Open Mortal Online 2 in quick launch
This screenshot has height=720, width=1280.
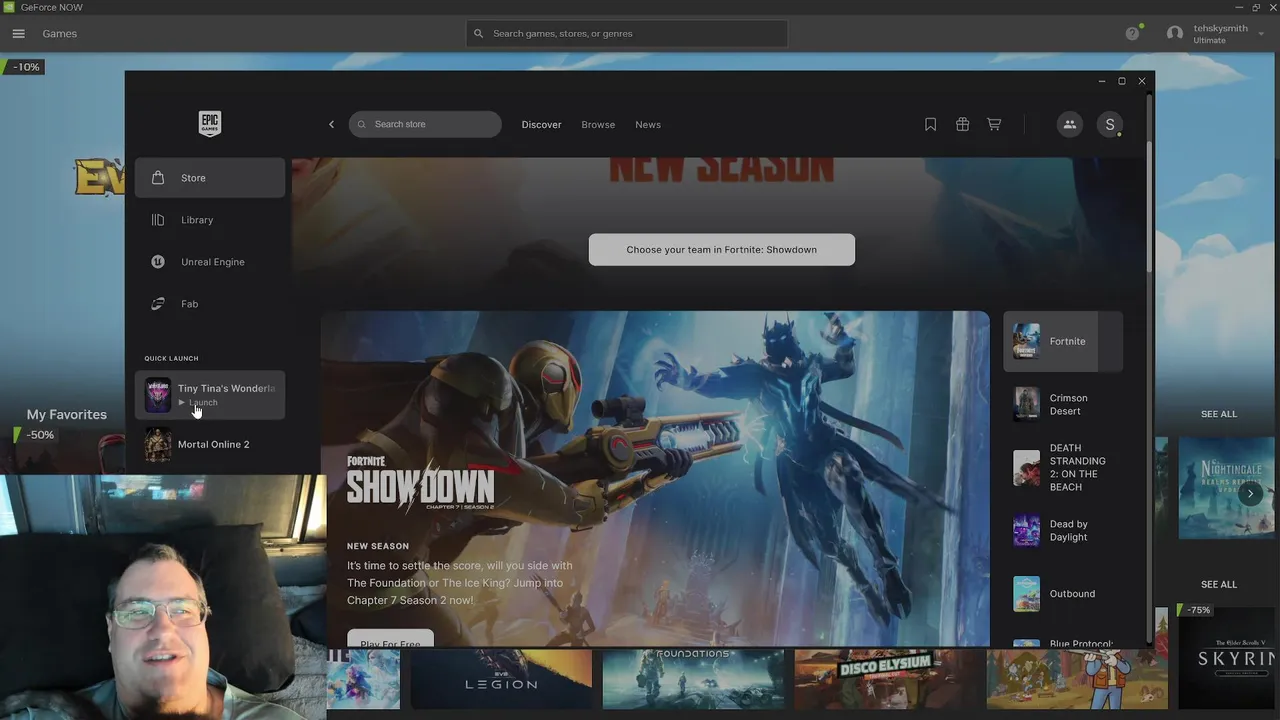tap(210, 444)
